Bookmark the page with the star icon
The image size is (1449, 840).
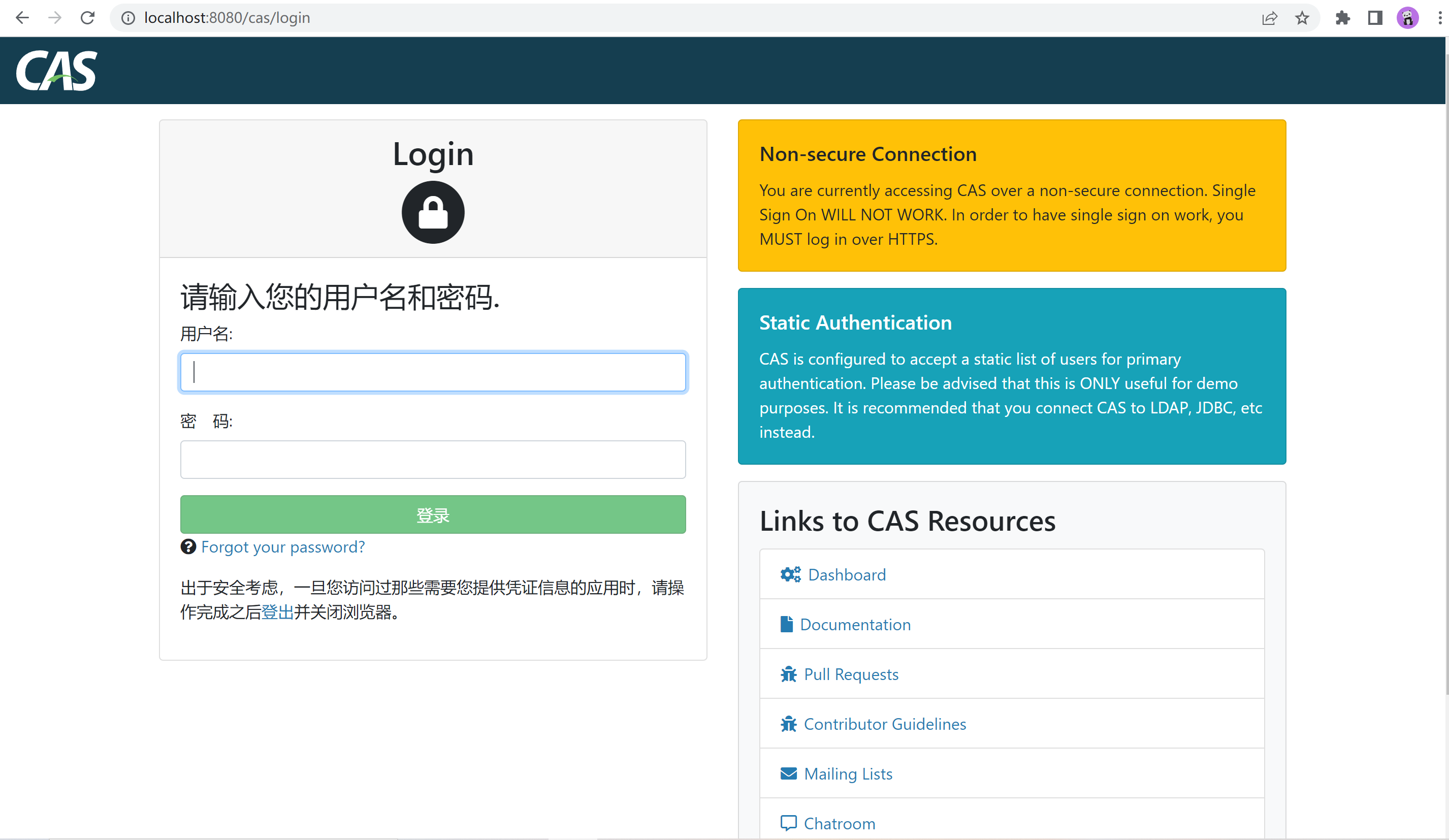coord(1302,18)
